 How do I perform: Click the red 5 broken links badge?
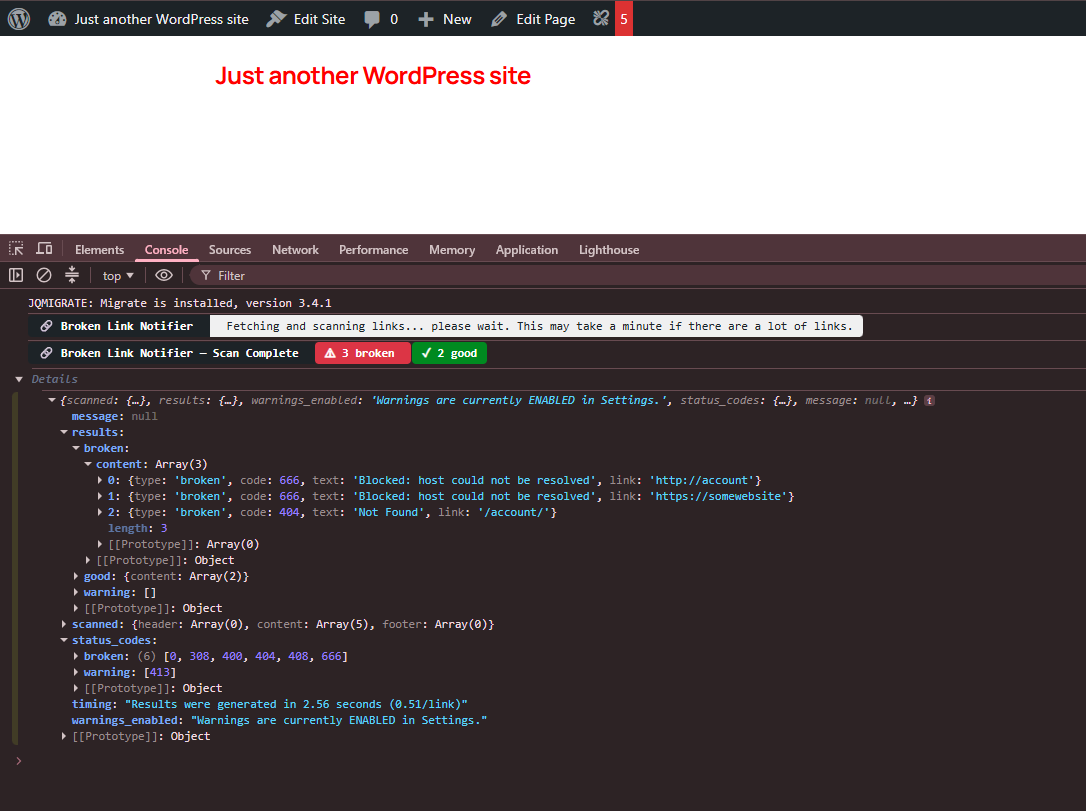point(624,19)
